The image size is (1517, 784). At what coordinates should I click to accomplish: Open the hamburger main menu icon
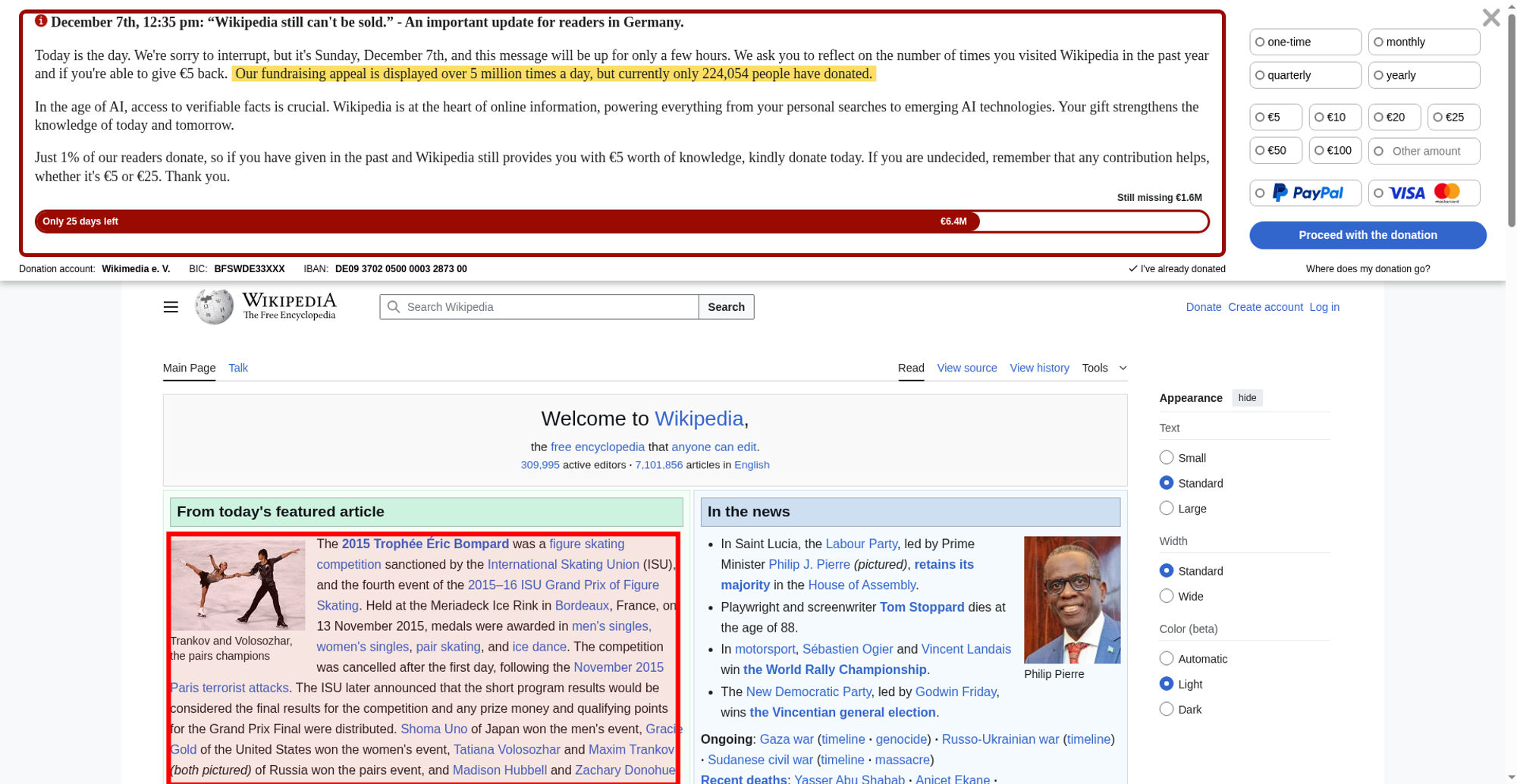pos(171,307)
